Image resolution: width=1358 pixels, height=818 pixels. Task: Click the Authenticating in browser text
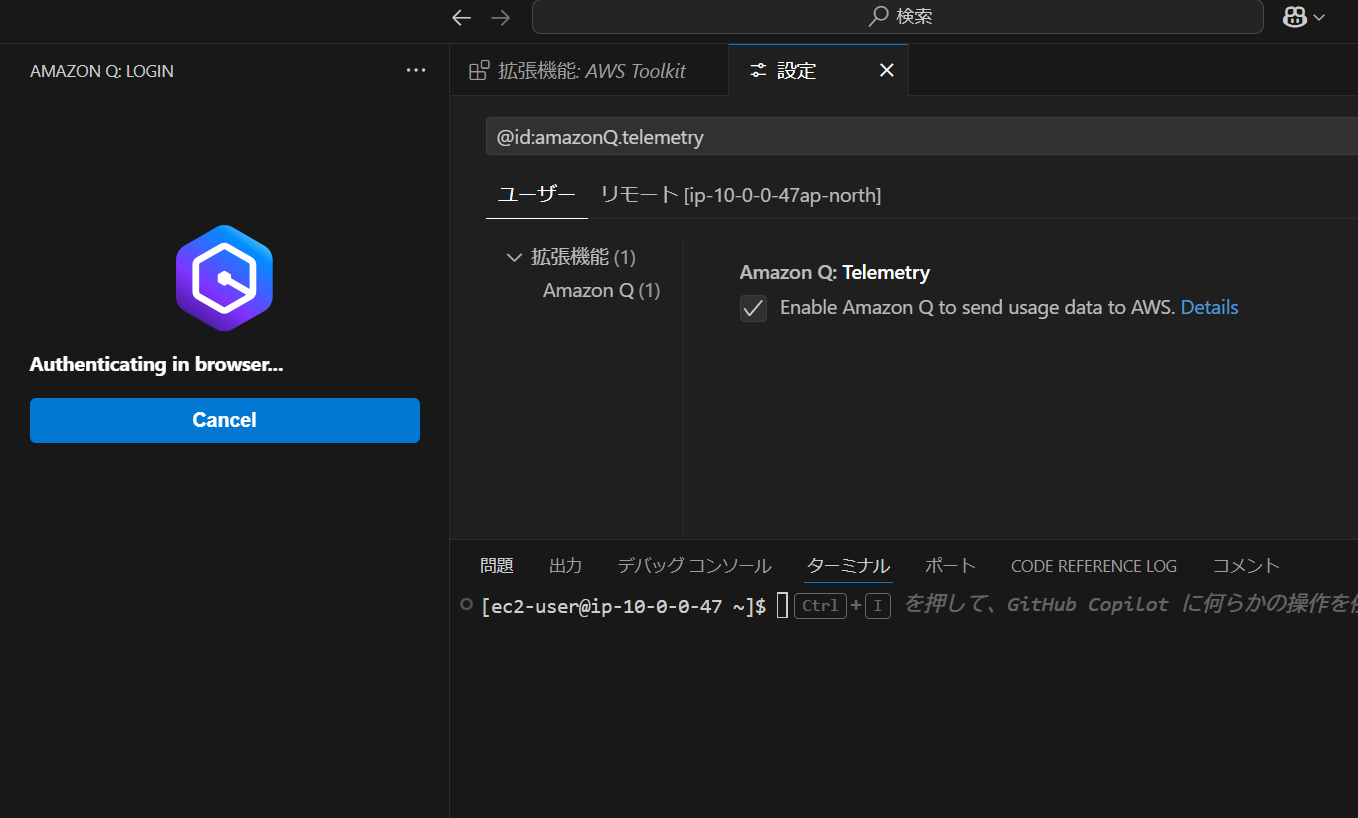pyautogui.click(x=157, y=365)
